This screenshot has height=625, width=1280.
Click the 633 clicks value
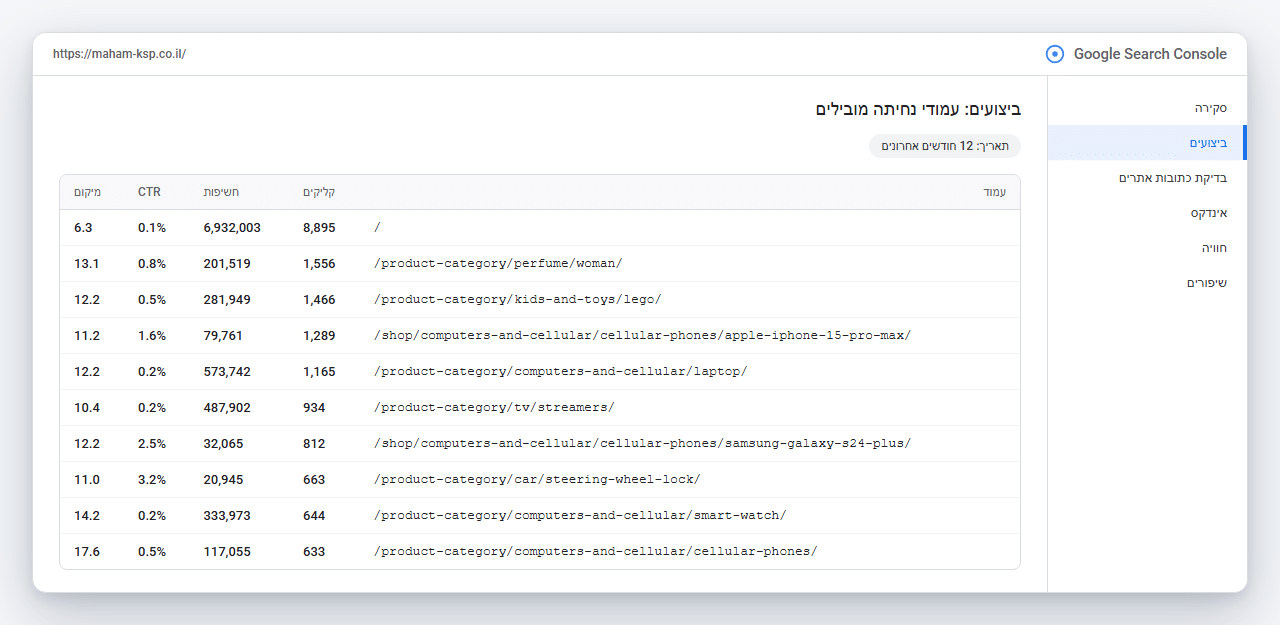(x=314, y=552)
